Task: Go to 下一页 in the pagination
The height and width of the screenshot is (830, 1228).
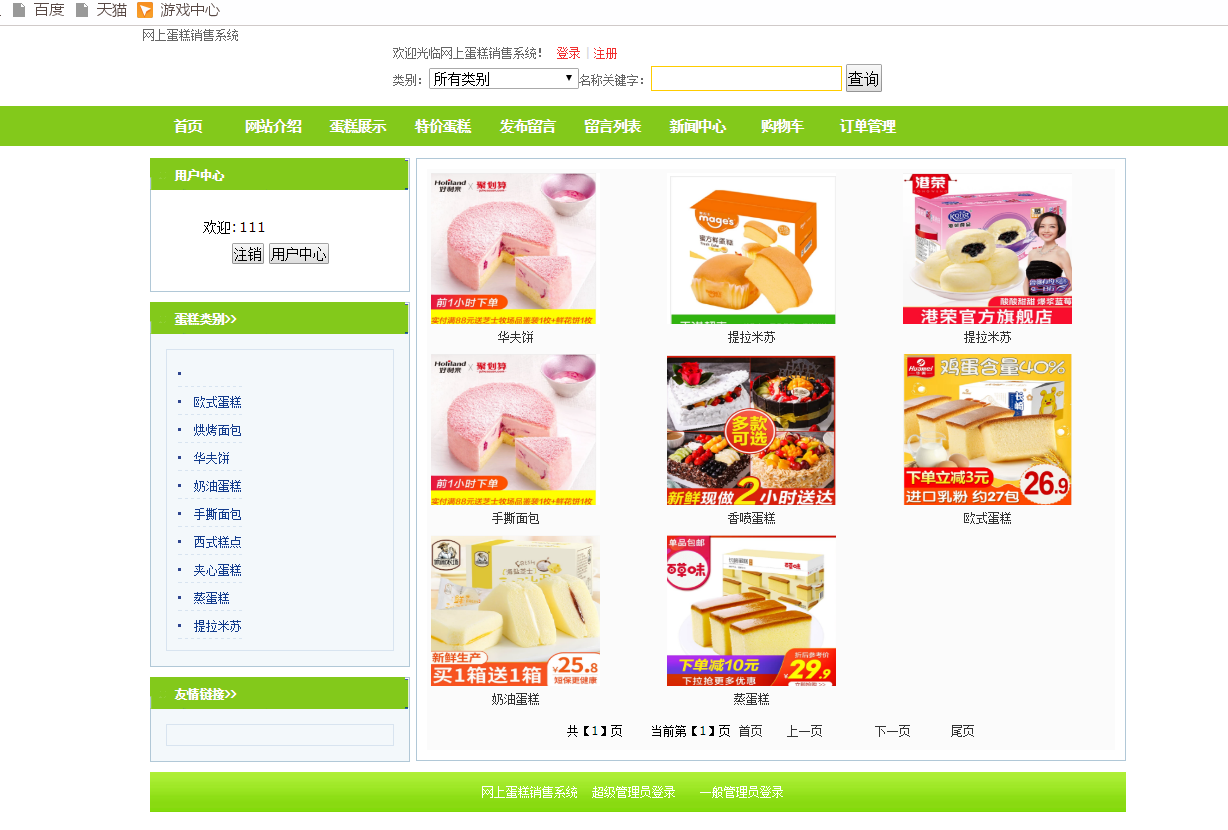Action: (893, 731)
